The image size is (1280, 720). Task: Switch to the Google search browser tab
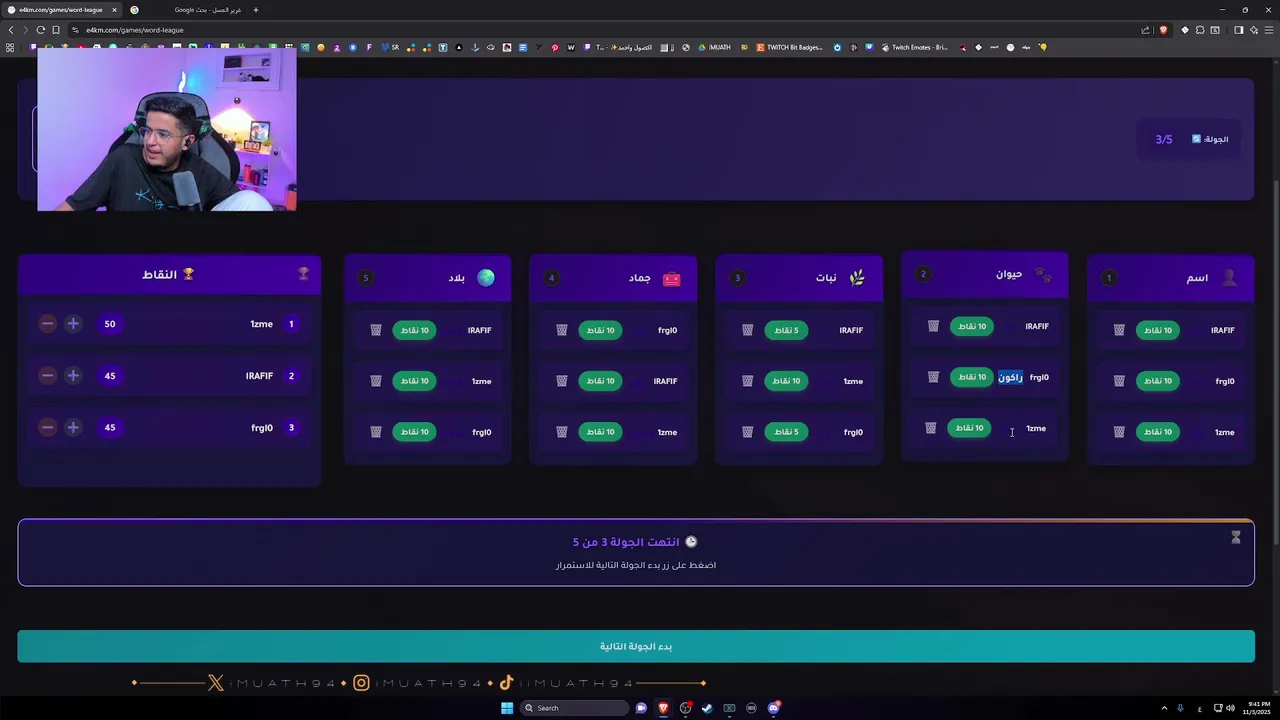(190, 10)
